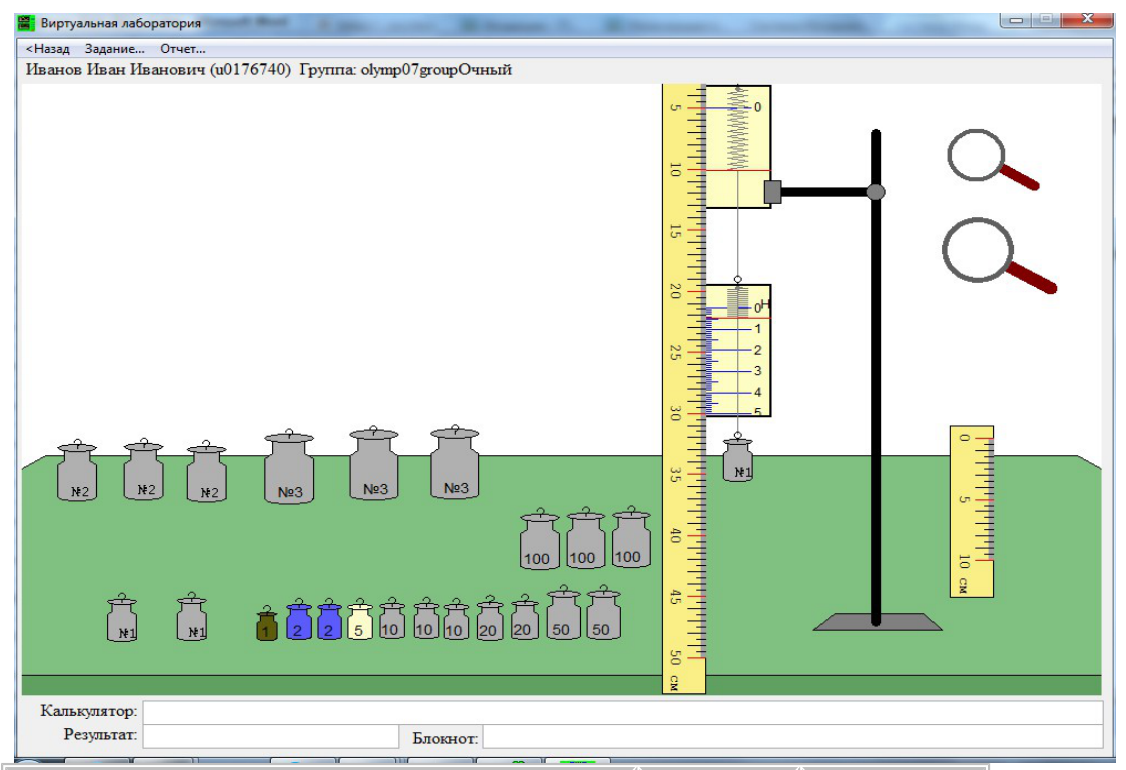The height and width of the screenshot is (770, 1126).
Task: Click the Блокнот text field
Action: (x=793, y=737)
